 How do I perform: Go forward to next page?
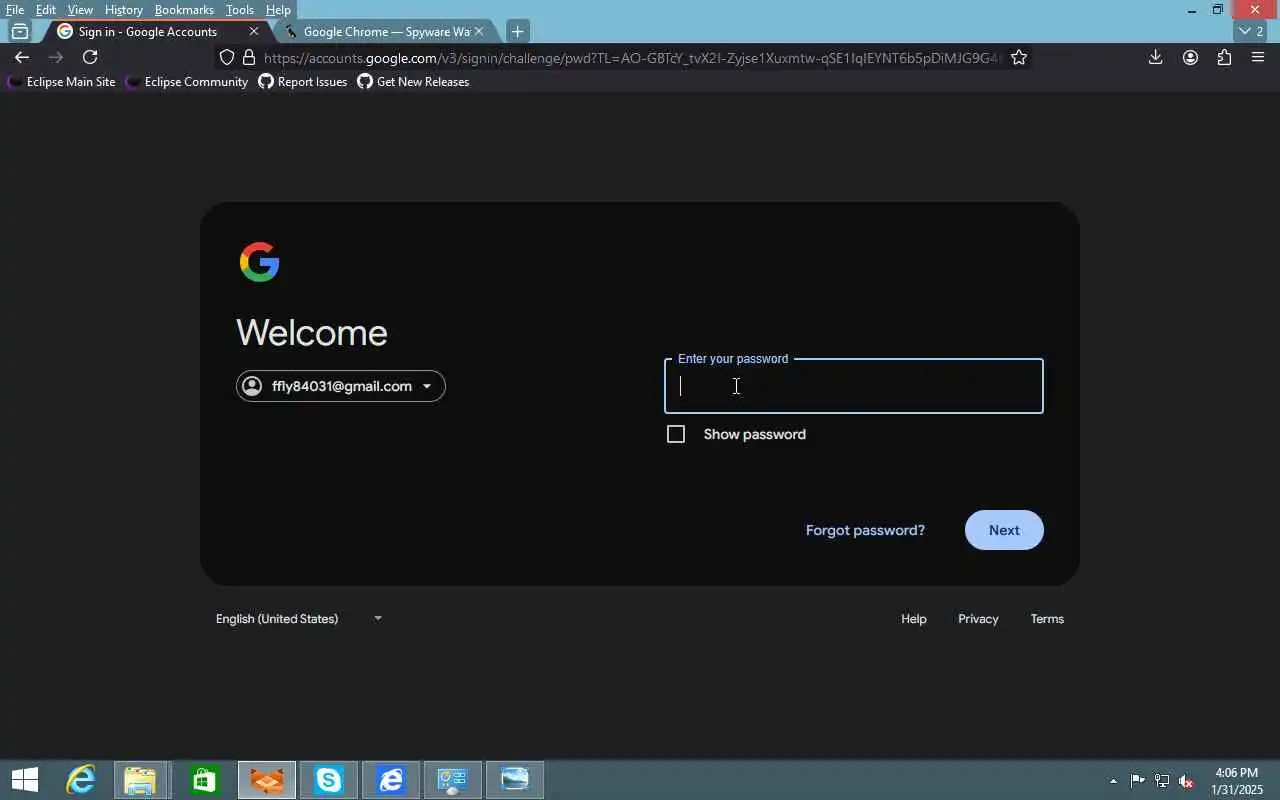point(56,57)
